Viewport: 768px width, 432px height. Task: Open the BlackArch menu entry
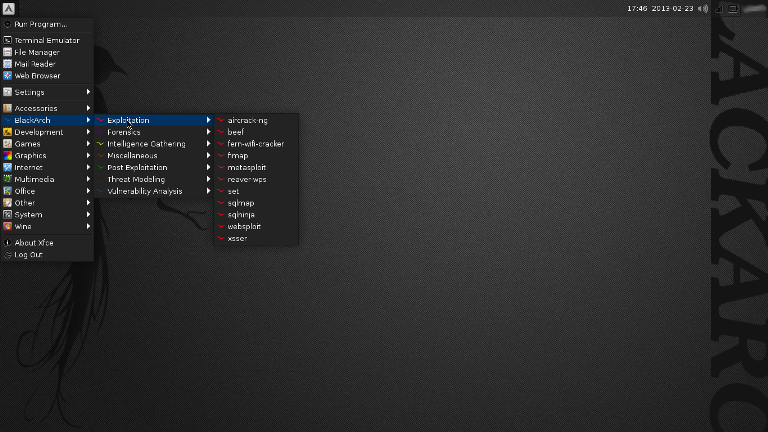coord(47,120)
